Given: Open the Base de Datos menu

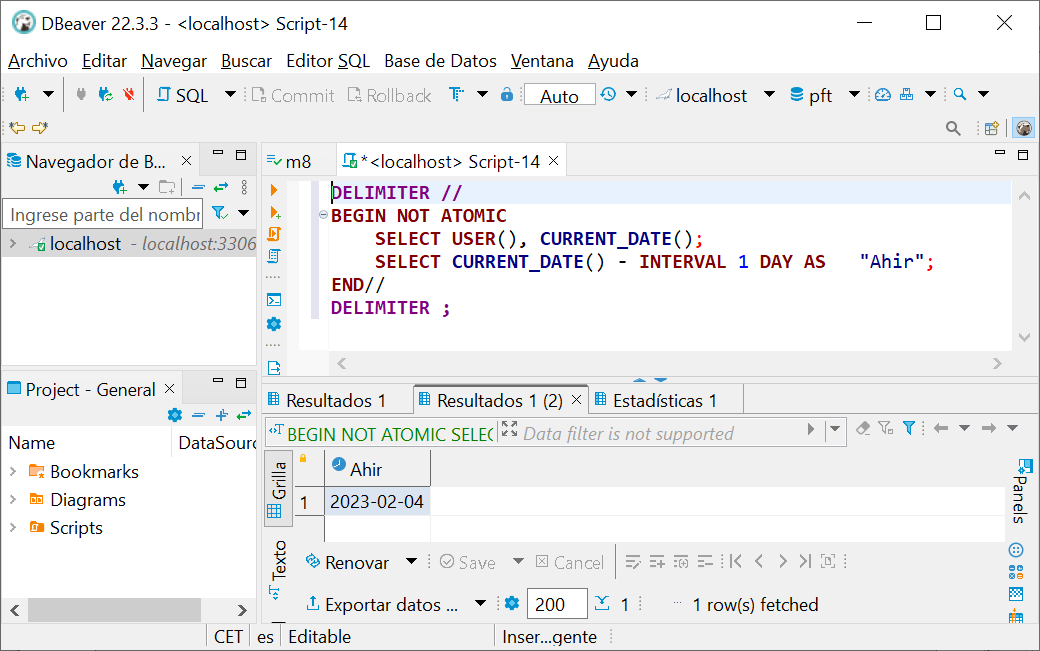Looking at the screenshot, I should click(440, 61).
